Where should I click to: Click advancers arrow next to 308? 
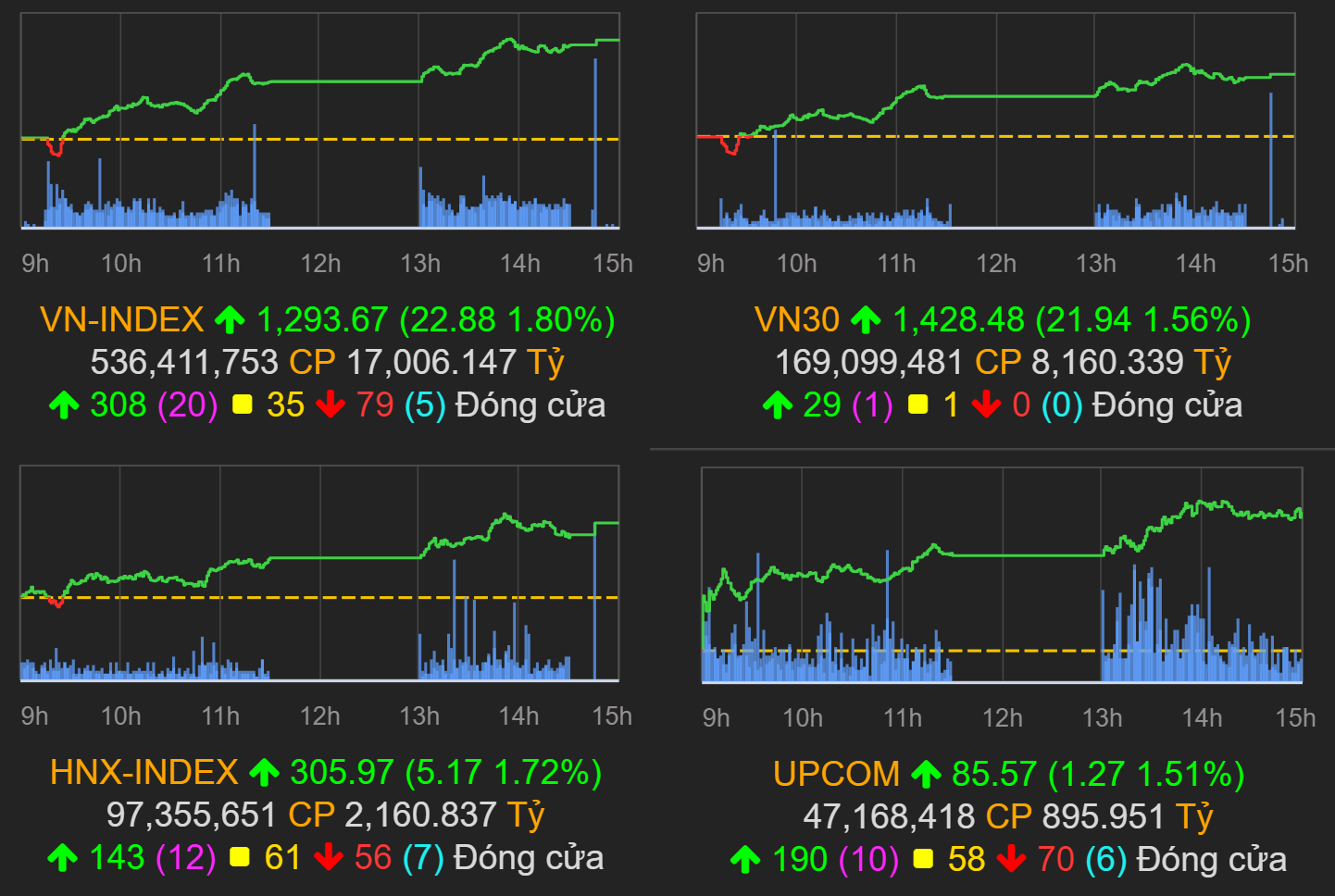(x=64, y=405)
